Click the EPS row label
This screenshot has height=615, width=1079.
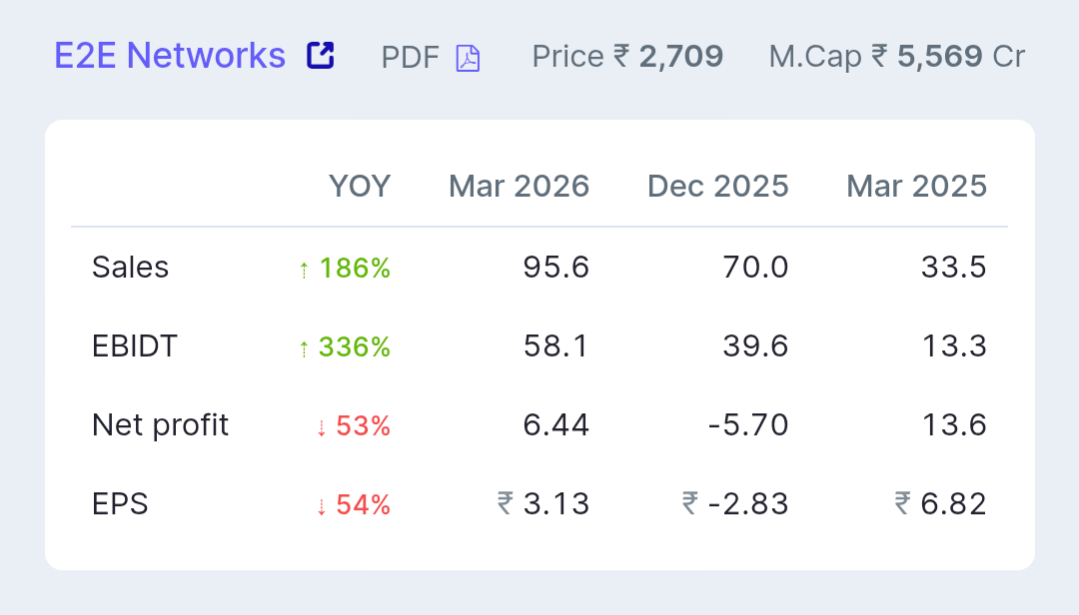(x=120, y=504)
